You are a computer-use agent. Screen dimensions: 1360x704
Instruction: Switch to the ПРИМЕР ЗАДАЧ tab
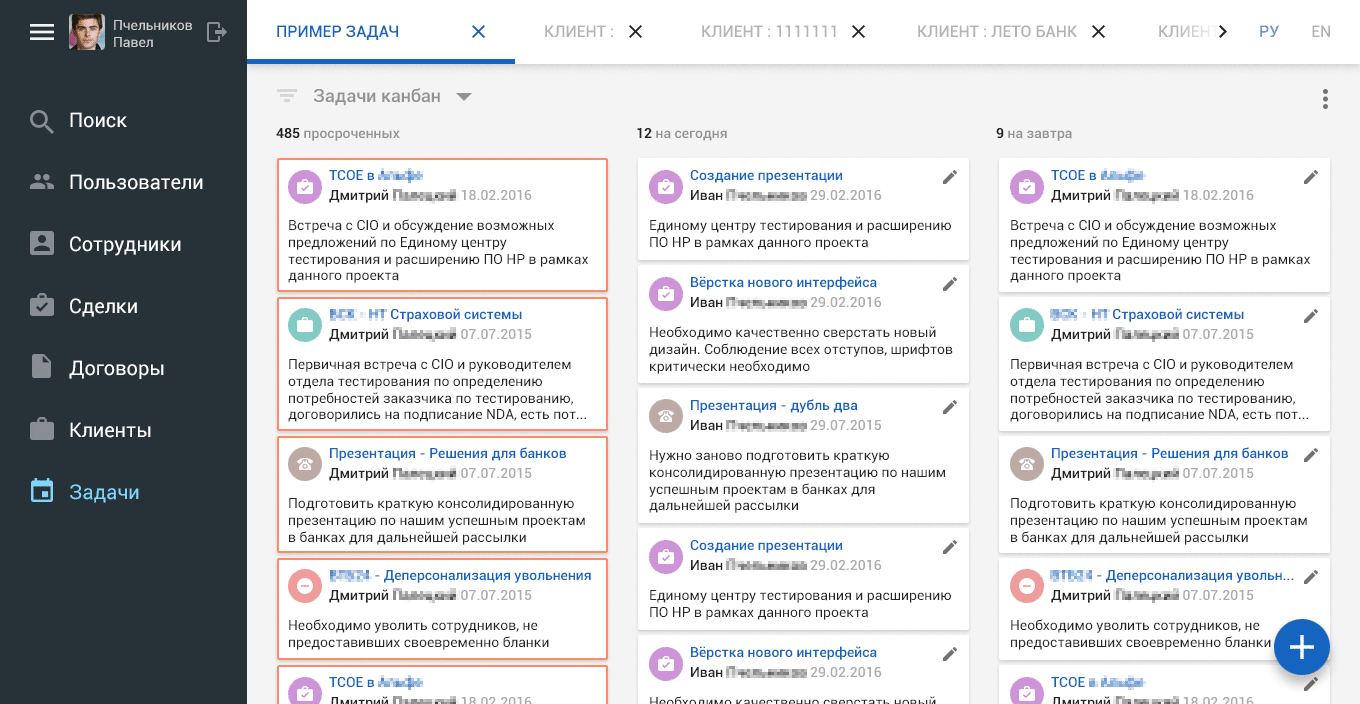(338, 31)
